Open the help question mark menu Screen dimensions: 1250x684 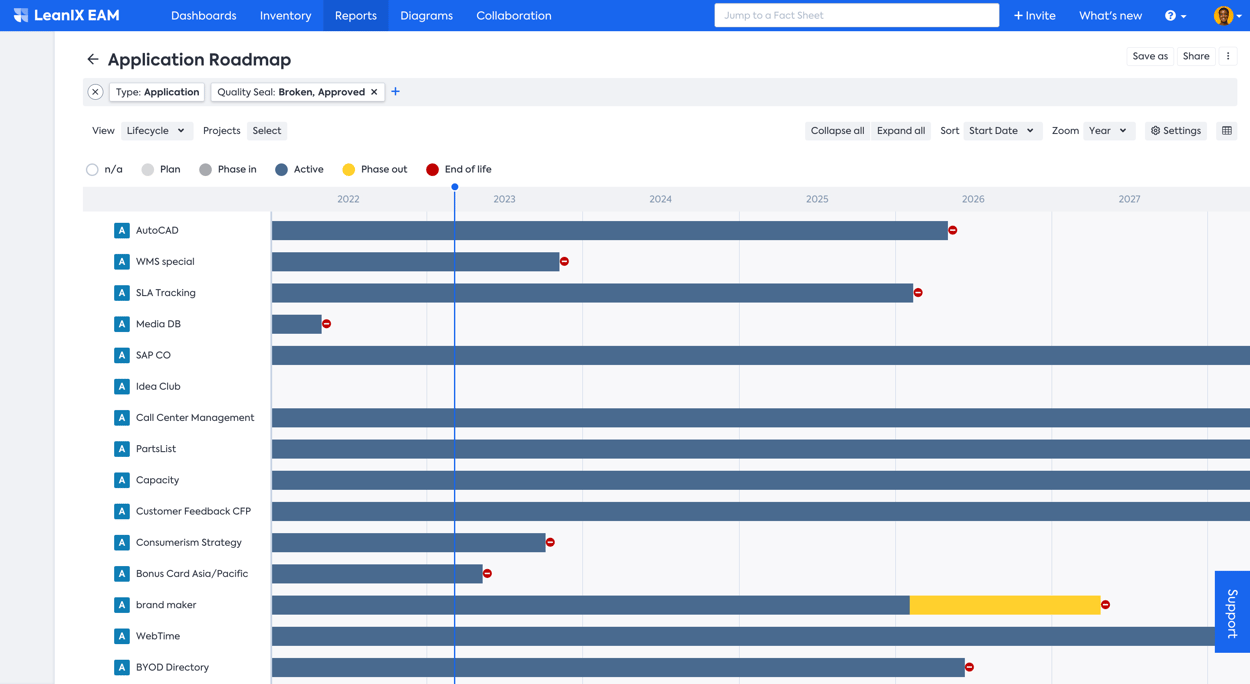point(1174,16)
